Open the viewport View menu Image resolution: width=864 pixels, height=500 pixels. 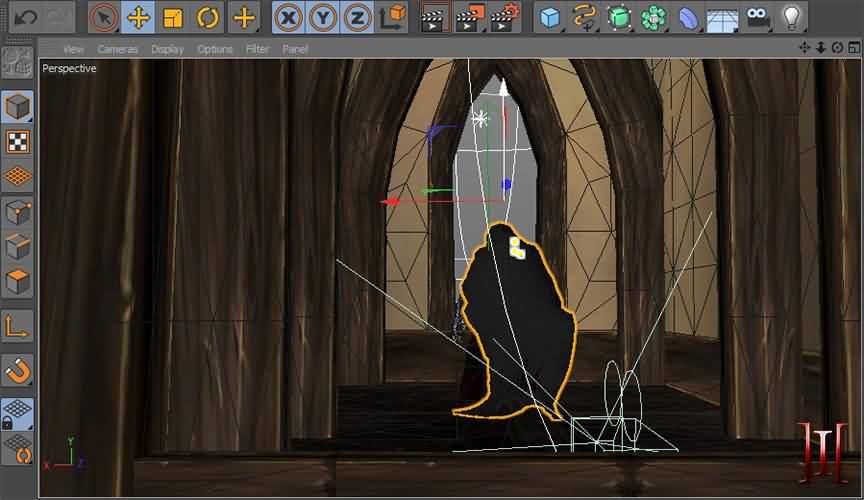[73, 49]
